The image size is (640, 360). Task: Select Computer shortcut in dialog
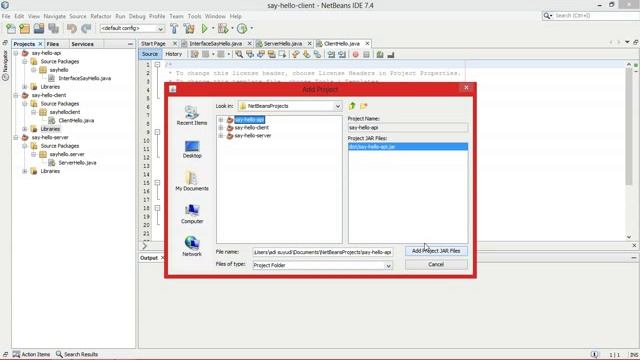[192, 214]
